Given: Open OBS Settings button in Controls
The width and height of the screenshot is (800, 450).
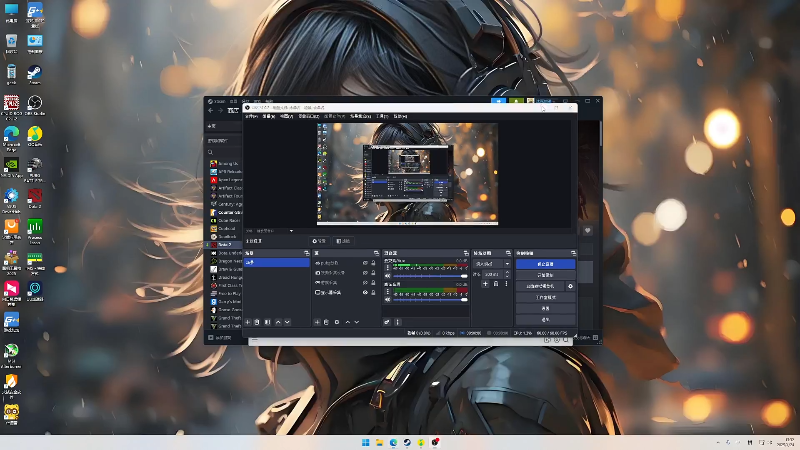Looking at the screenshot, I should click(545, 309).
